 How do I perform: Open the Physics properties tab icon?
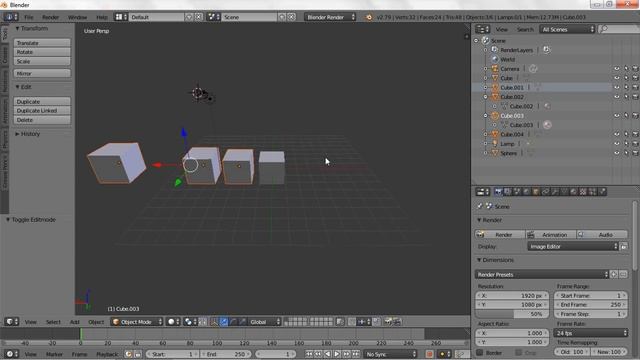(x=602, y=192)
